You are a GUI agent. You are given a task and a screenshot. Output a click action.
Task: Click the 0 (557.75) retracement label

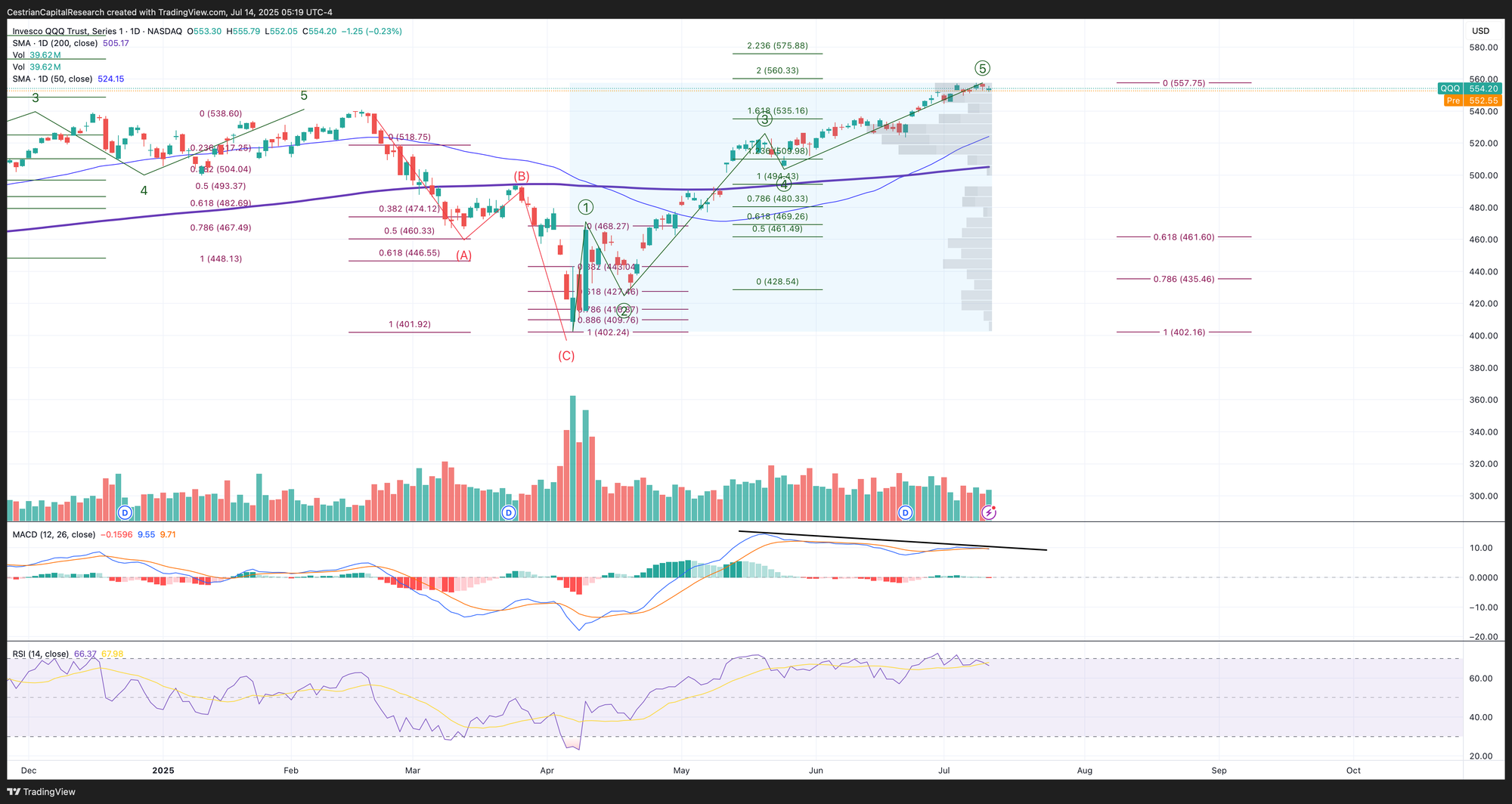[1184, 83]
